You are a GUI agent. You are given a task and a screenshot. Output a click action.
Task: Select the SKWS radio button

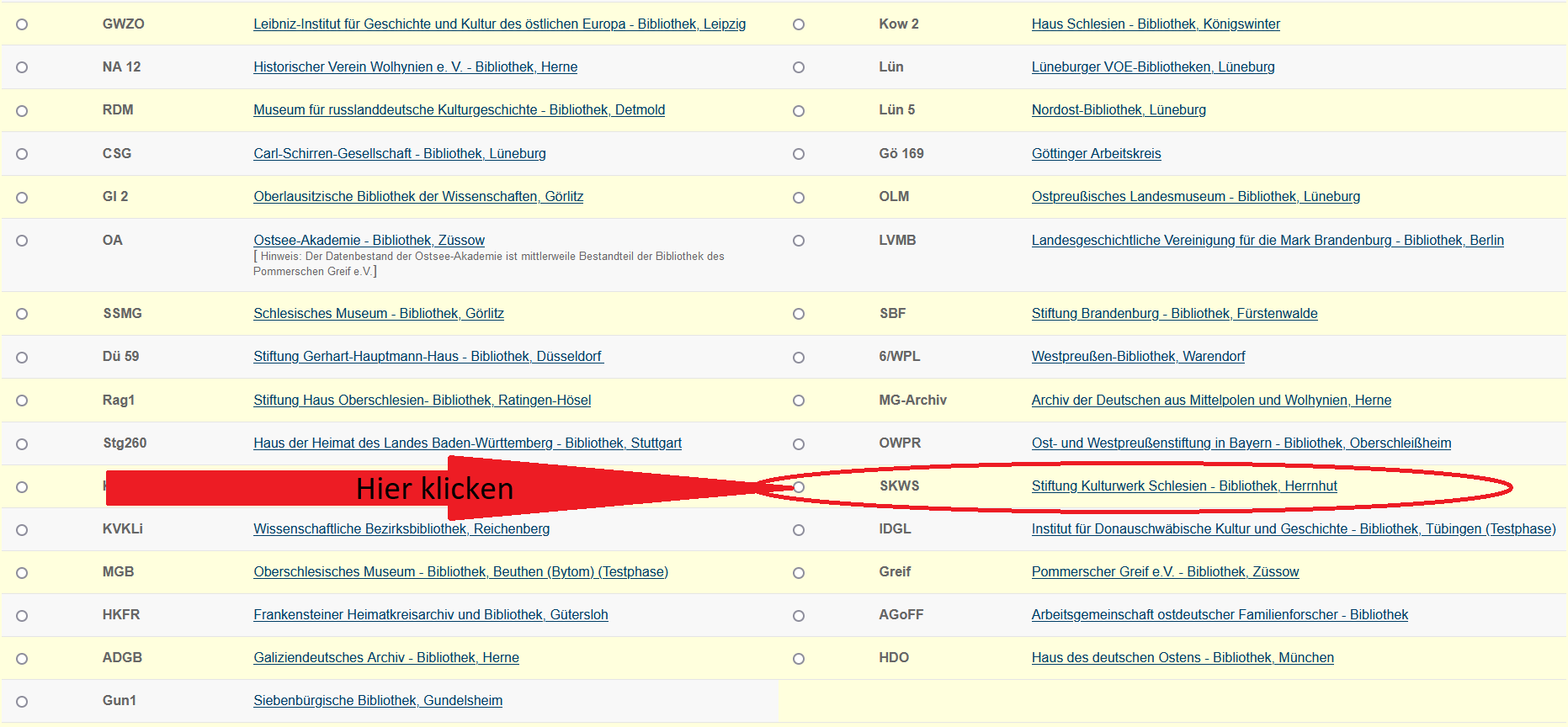click(799, 487)
